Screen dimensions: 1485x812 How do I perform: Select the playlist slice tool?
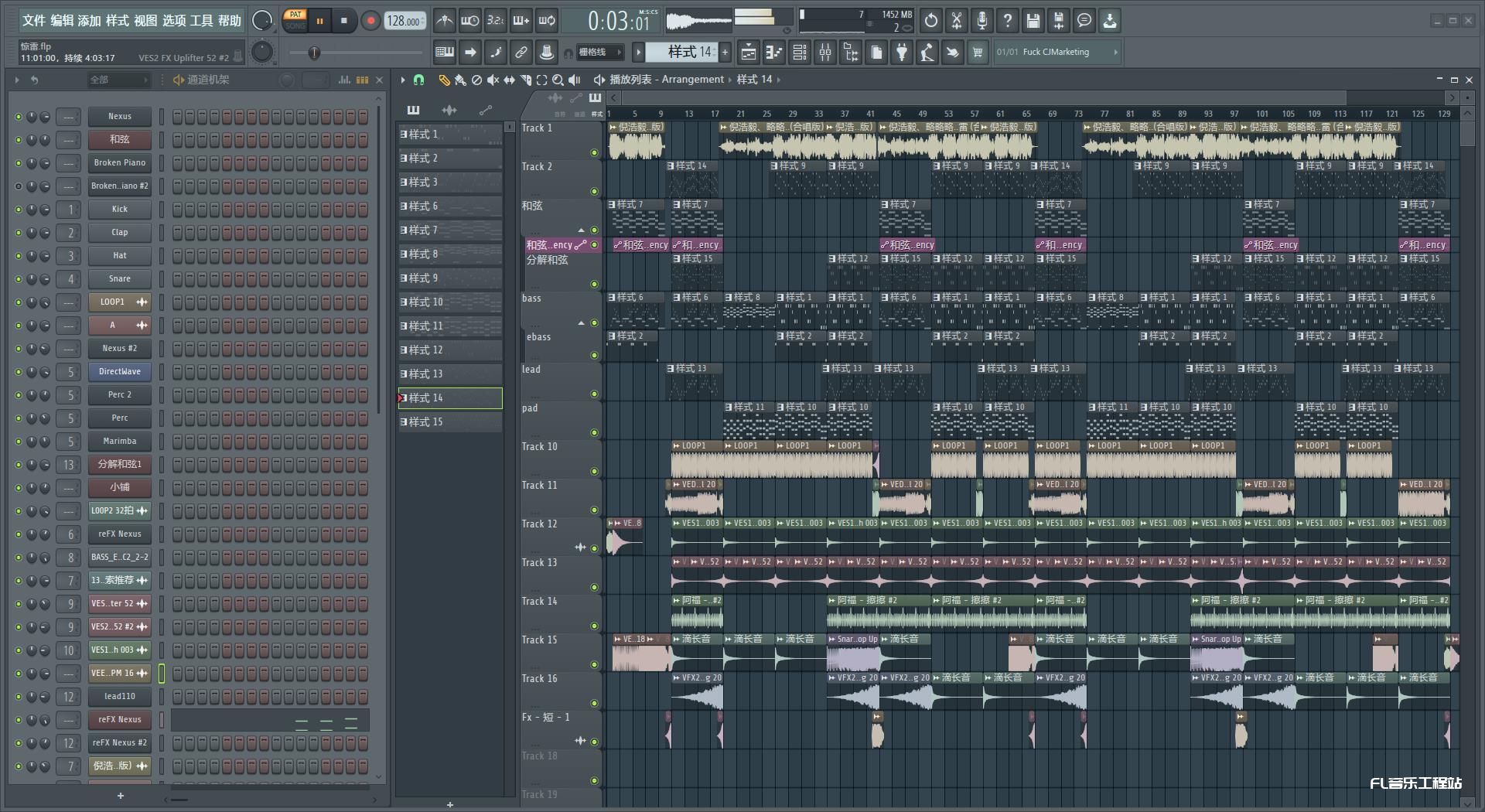click(525, 80)
